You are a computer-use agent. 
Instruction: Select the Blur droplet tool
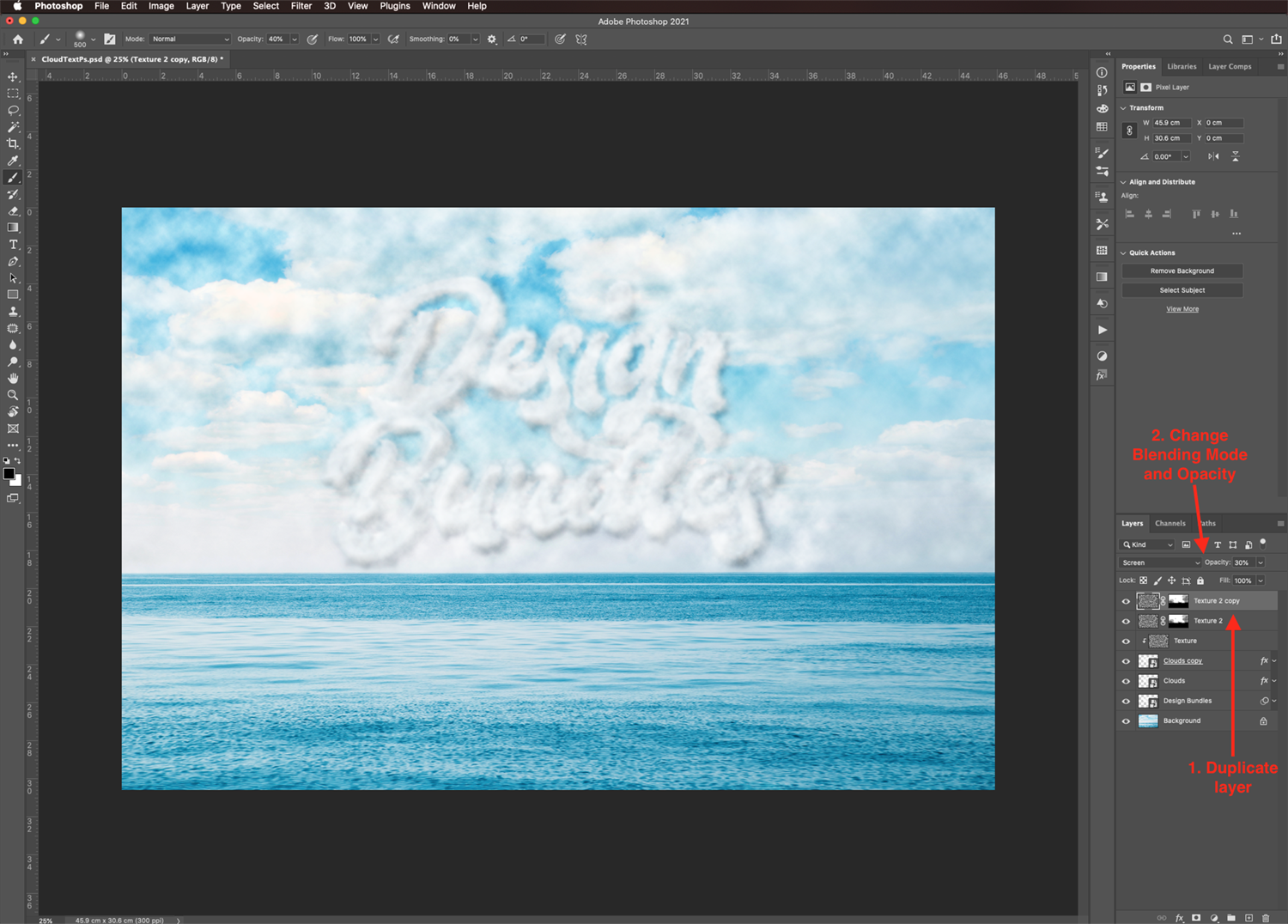click(x=13, y=345)
